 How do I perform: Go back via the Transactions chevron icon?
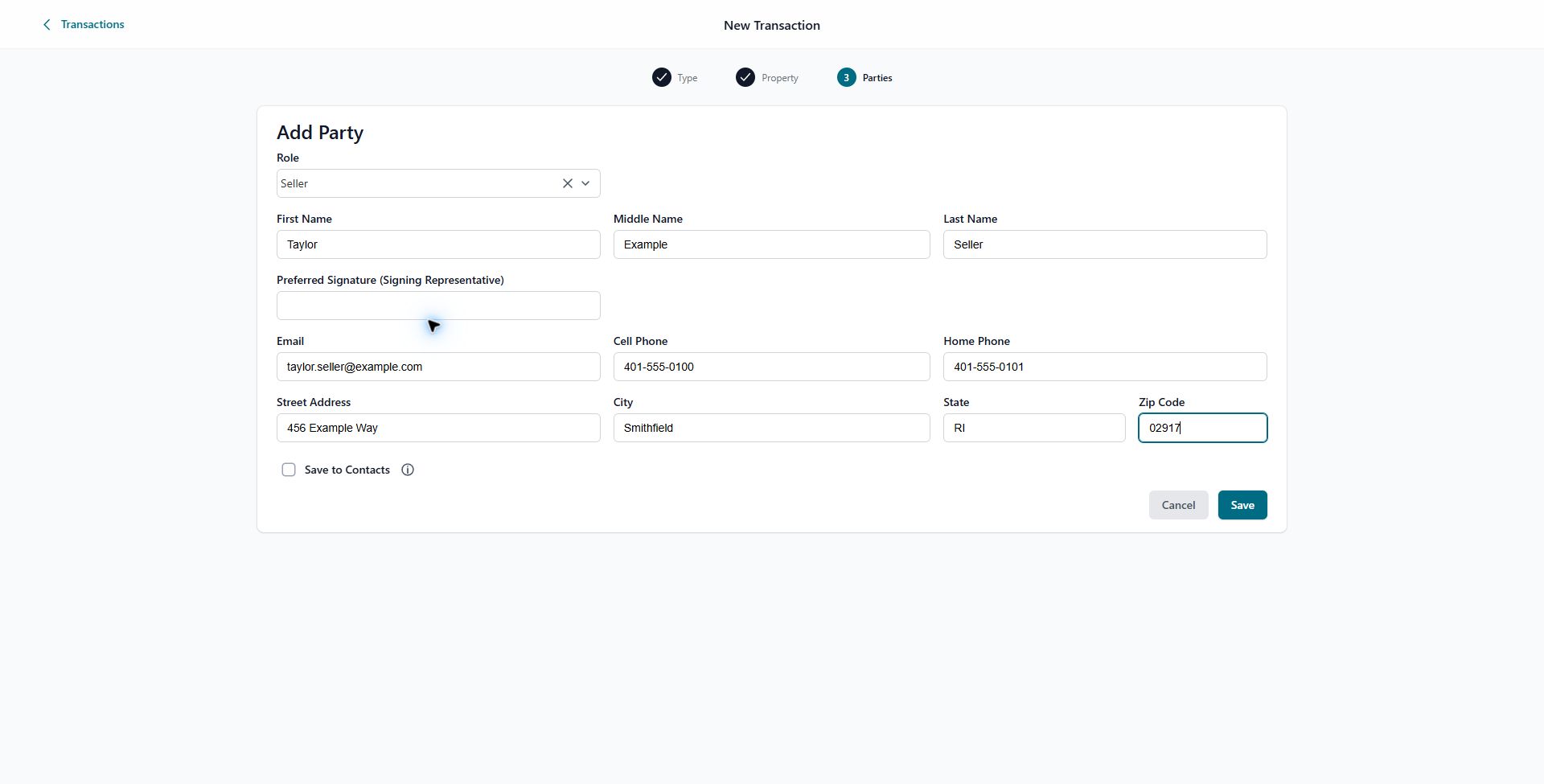(x=47, y=25)
